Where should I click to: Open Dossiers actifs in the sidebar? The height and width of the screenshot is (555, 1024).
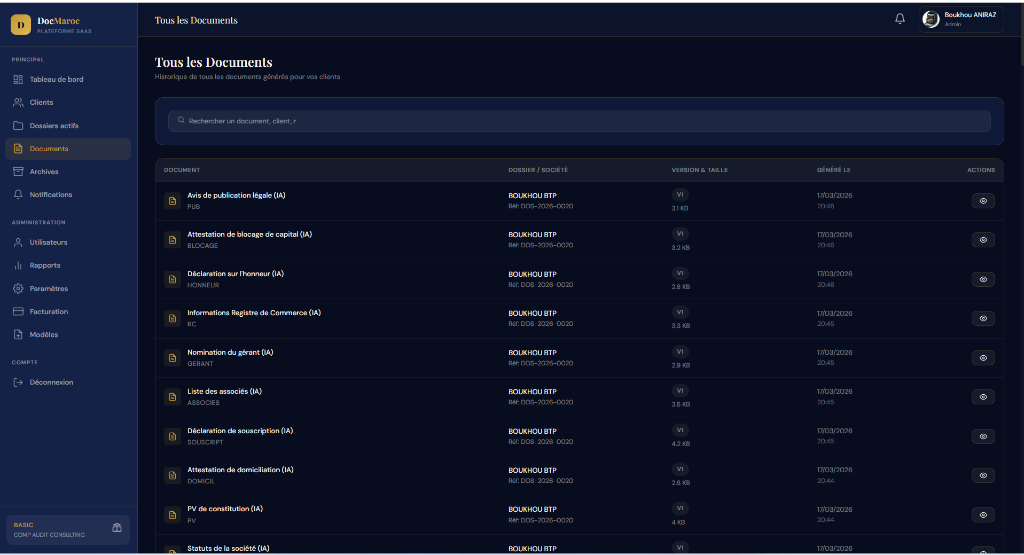[54, 126]
